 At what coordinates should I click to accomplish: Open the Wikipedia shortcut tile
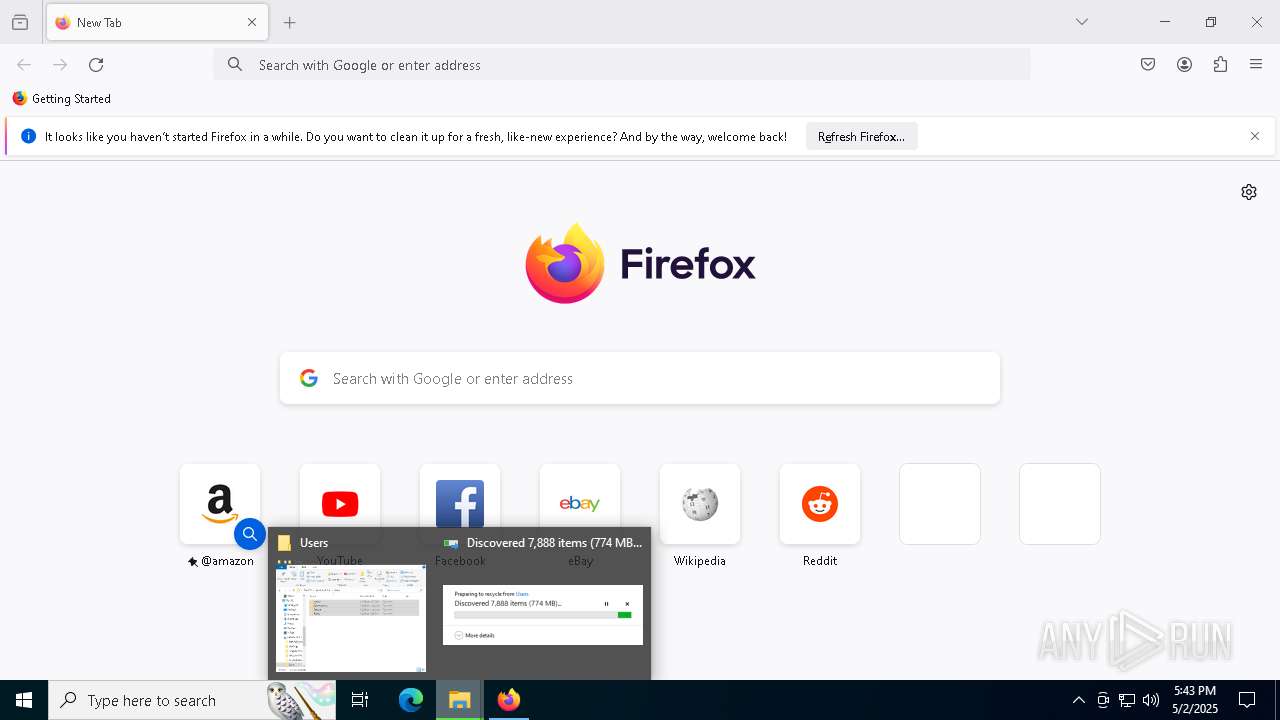[x=700, y=504]
